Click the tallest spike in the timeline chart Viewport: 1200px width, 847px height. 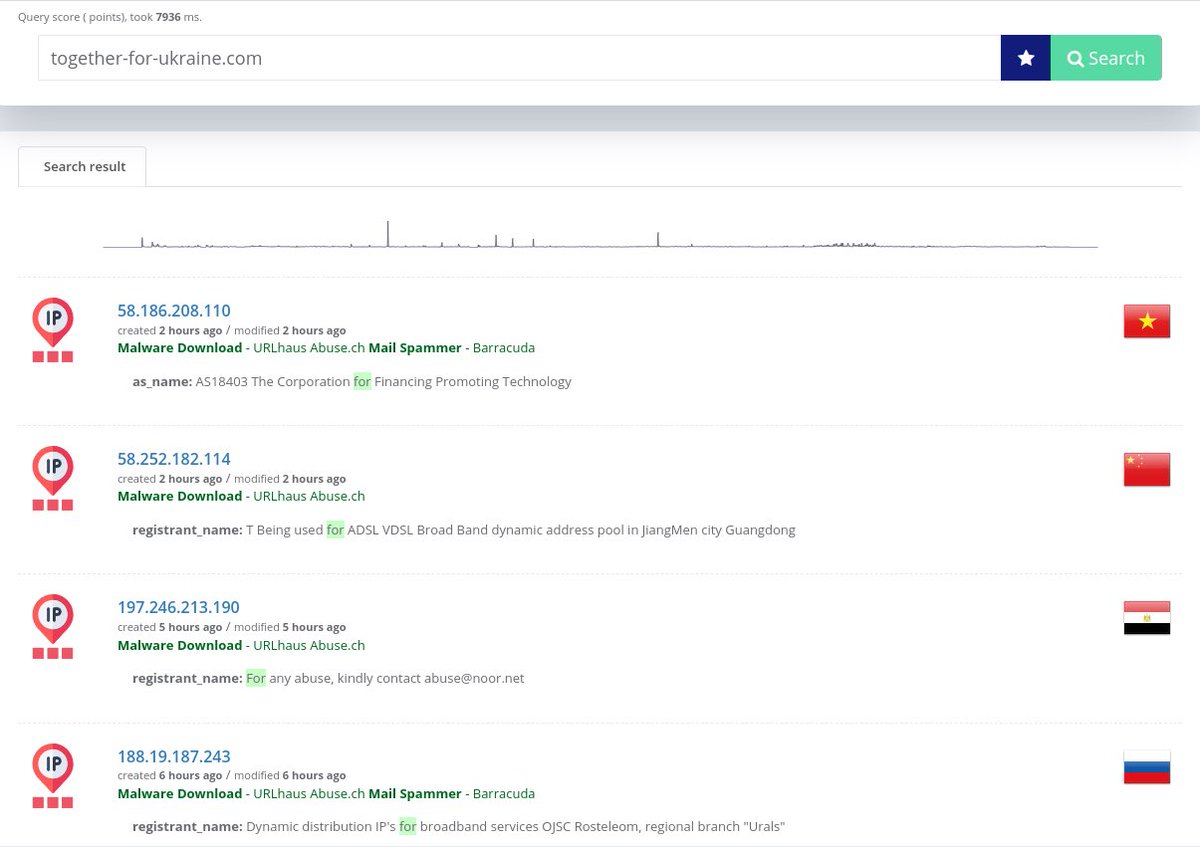388,234
